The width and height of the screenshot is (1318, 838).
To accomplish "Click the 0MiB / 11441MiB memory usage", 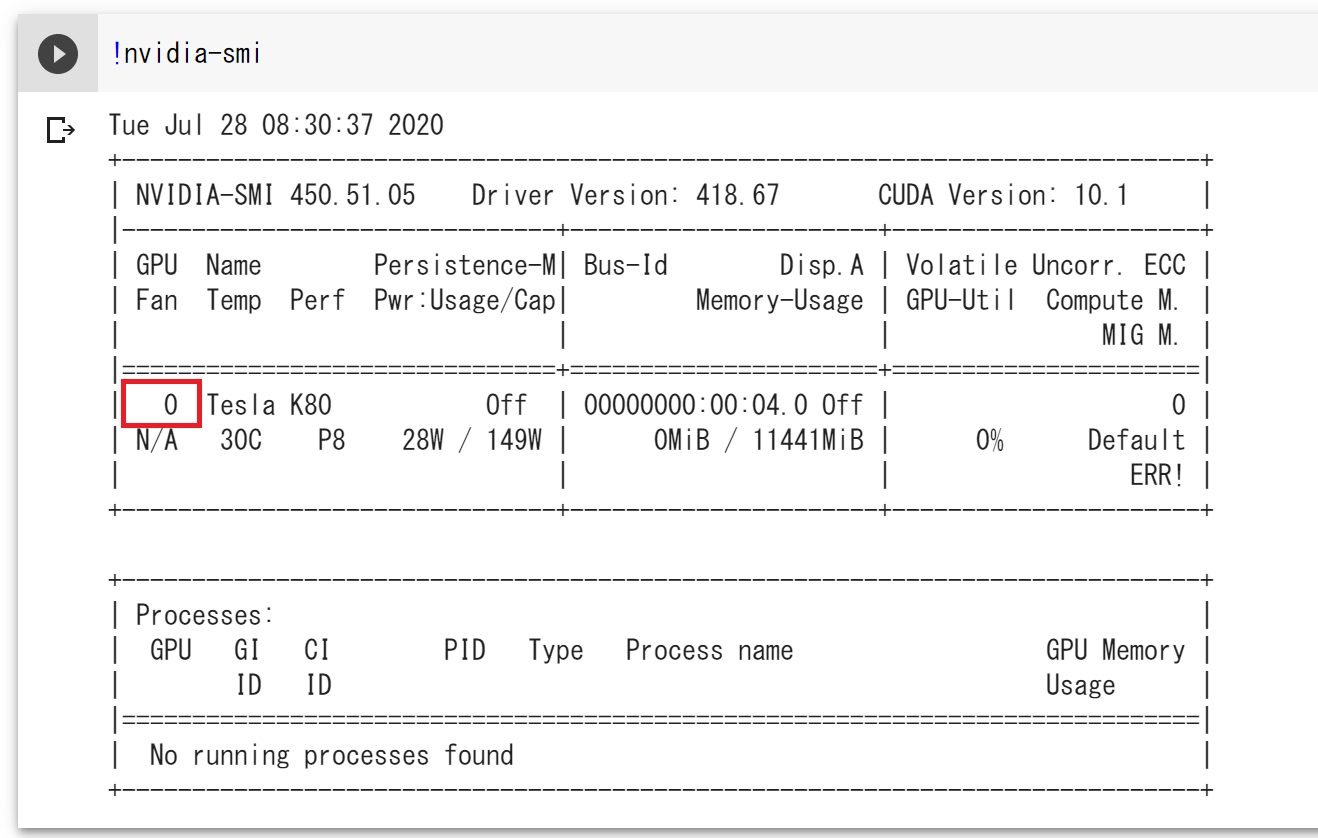I will 758,440.
